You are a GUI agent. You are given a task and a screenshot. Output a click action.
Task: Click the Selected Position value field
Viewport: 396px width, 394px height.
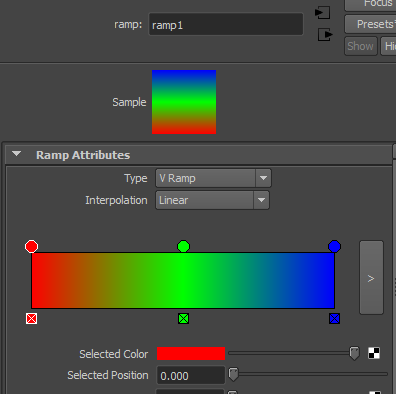click(191, 375)
